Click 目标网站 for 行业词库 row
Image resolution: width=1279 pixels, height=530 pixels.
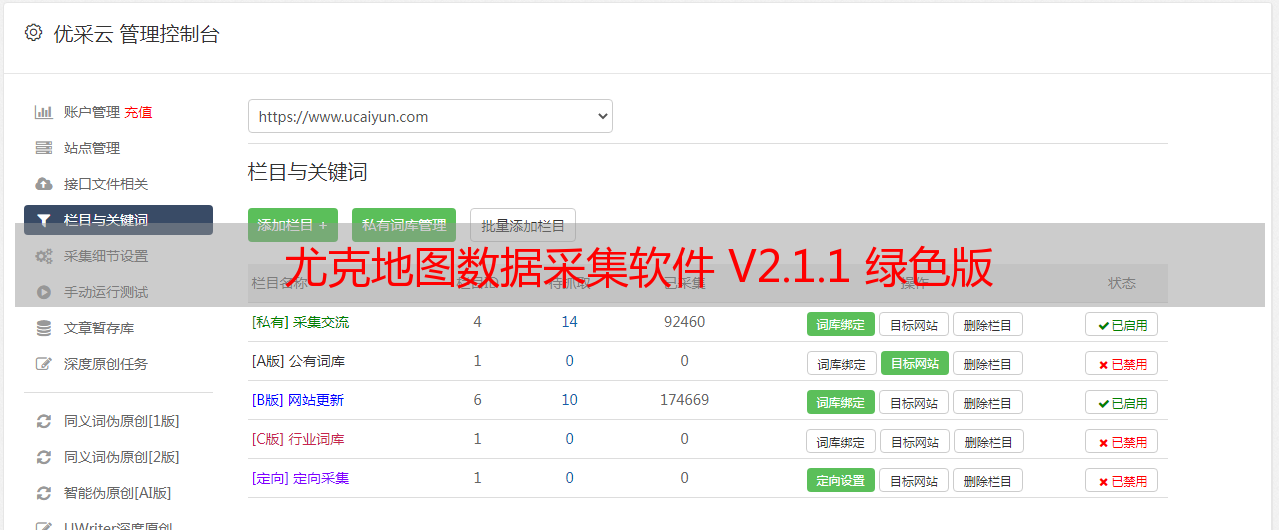point(915,441)
